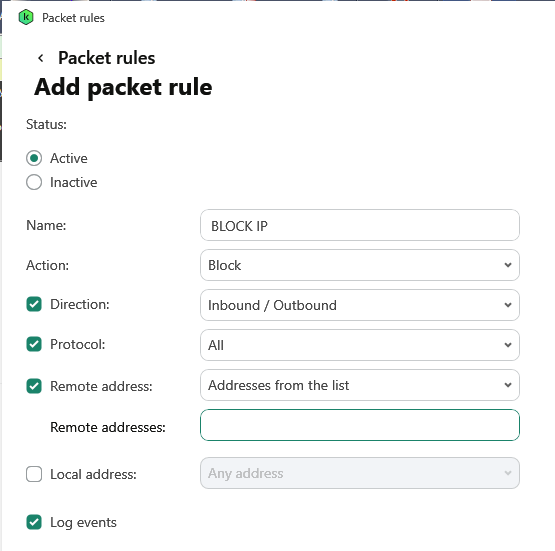Return to Packet rules via breadcrumb link
Viewport: 555px width, 551px height.
pyautogui.click(x=107, y=58)
